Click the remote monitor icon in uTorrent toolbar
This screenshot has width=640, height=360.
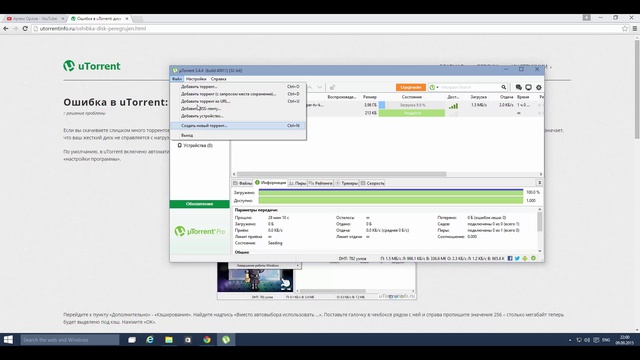coord(529,87)
